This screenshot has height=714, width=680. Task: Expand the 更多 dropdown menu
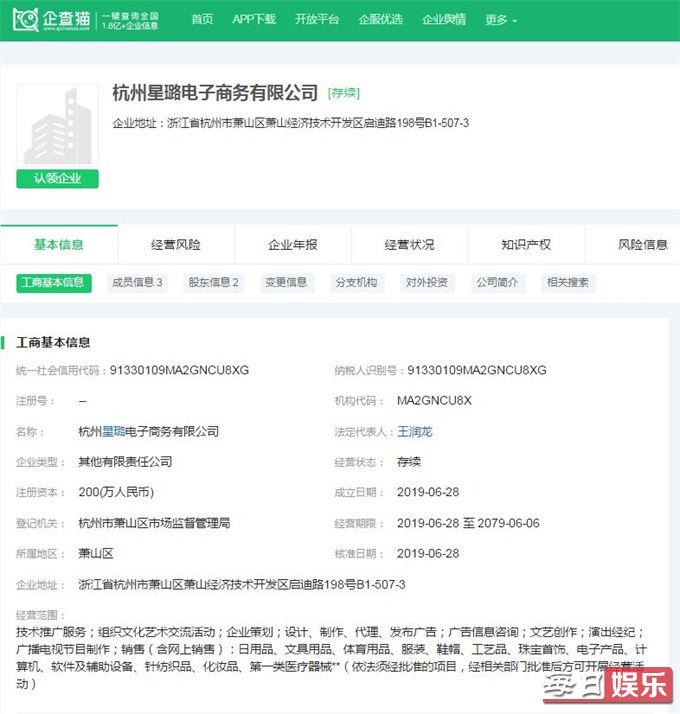[x=501, y=20]
